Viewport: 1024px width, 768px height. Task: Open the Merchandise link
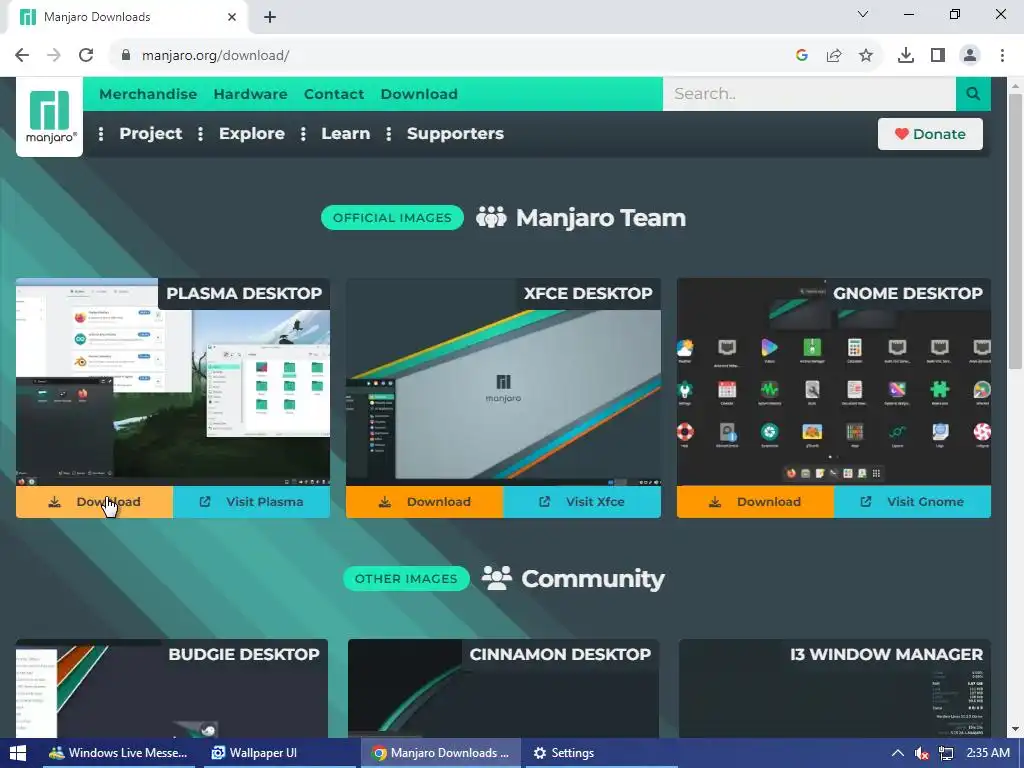pos(148,94)
